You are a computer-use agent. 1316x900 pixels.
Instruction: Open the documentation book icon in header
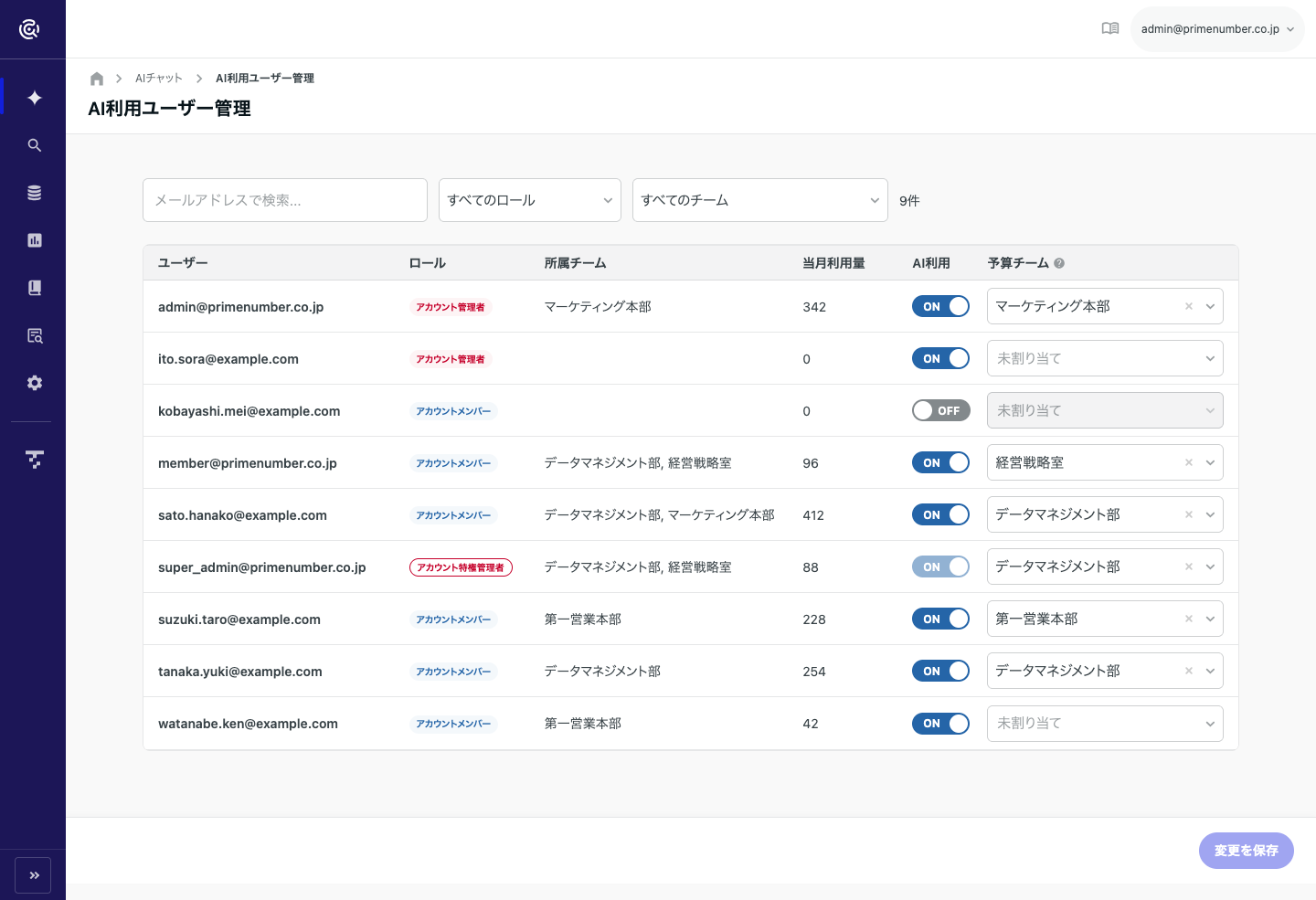tap(1110, 28)
